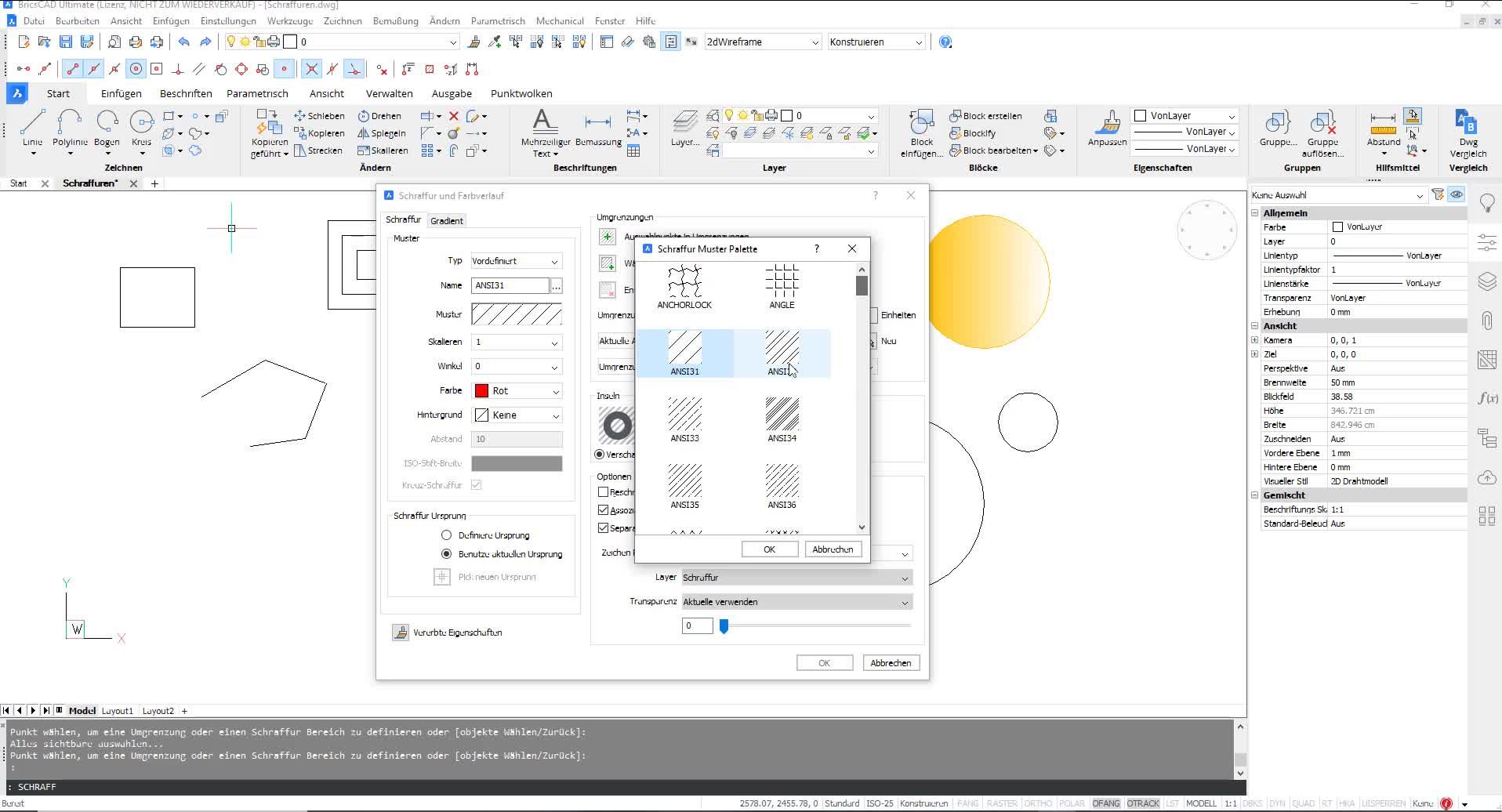
Task: Open the Typ dropdown showing Vordefiniert
Action: click(x=517, y=261)
